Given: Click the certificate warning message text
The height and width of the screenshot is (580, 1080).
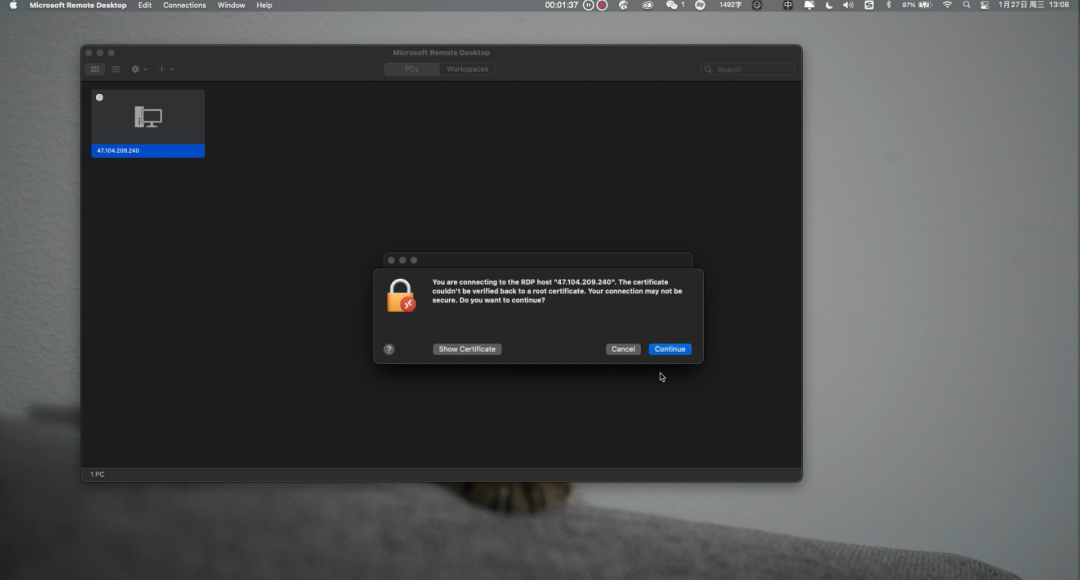Looking at the screenshot, I should [x=557, y=291].
